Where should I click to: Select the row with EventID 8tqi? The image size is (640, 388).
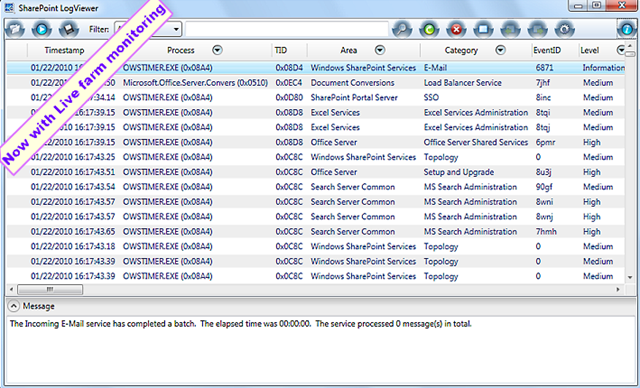[x=315, y=113]
